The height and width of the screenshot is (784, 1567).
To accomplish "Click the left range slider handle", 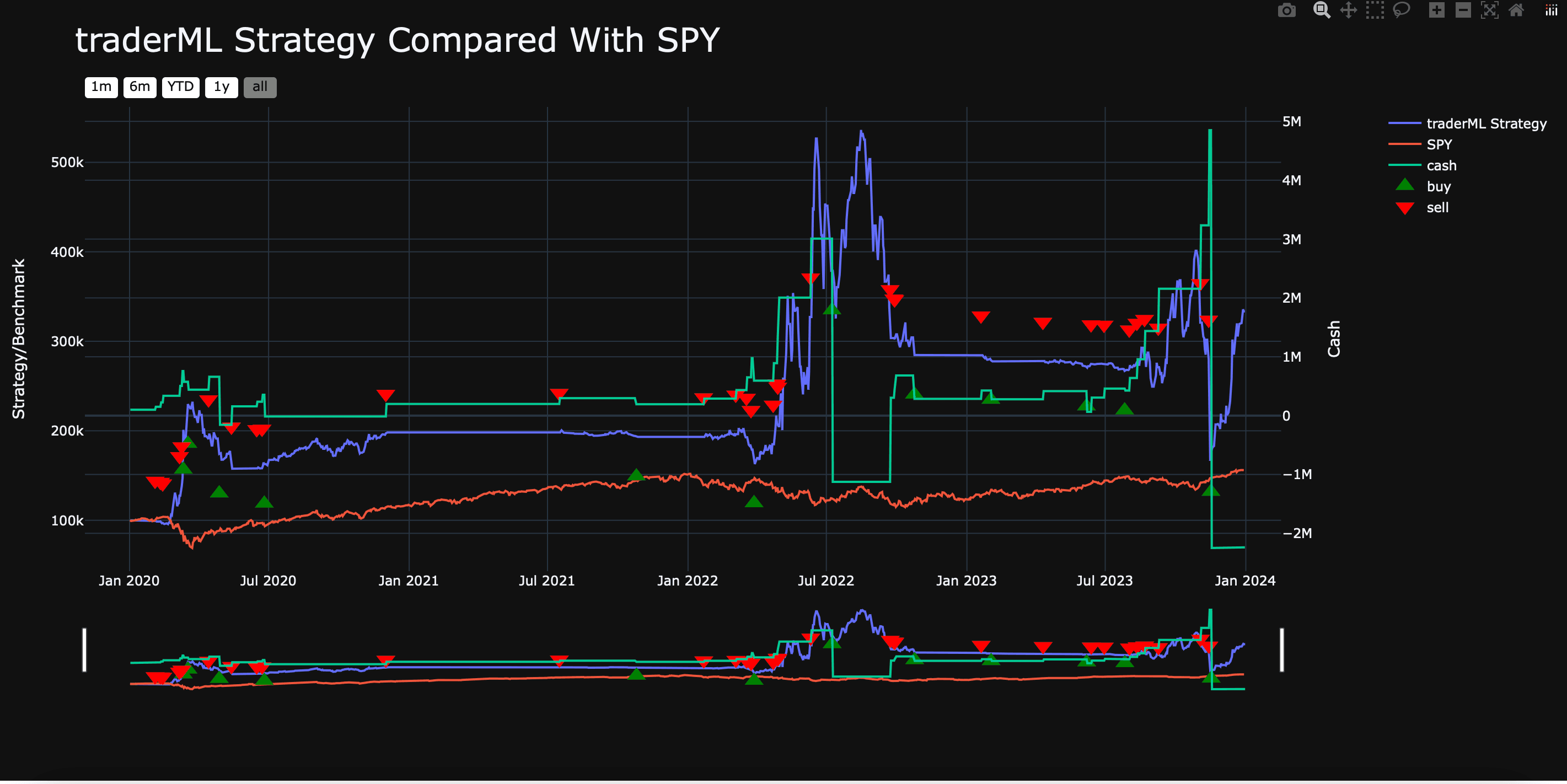I will pyautogui.click(x=84, y=649).
